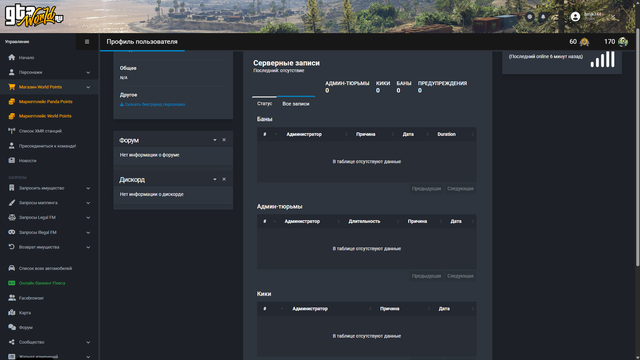640x360 pixels.
Task: Expand the Запросы Legal FM chevron
Action: coord(88,218)
